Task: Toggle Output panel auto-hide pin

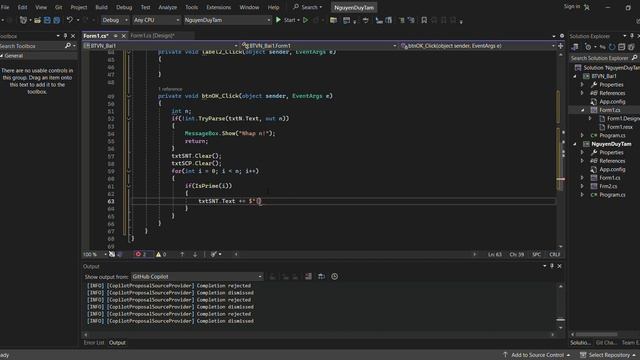Action: (552, 266)
